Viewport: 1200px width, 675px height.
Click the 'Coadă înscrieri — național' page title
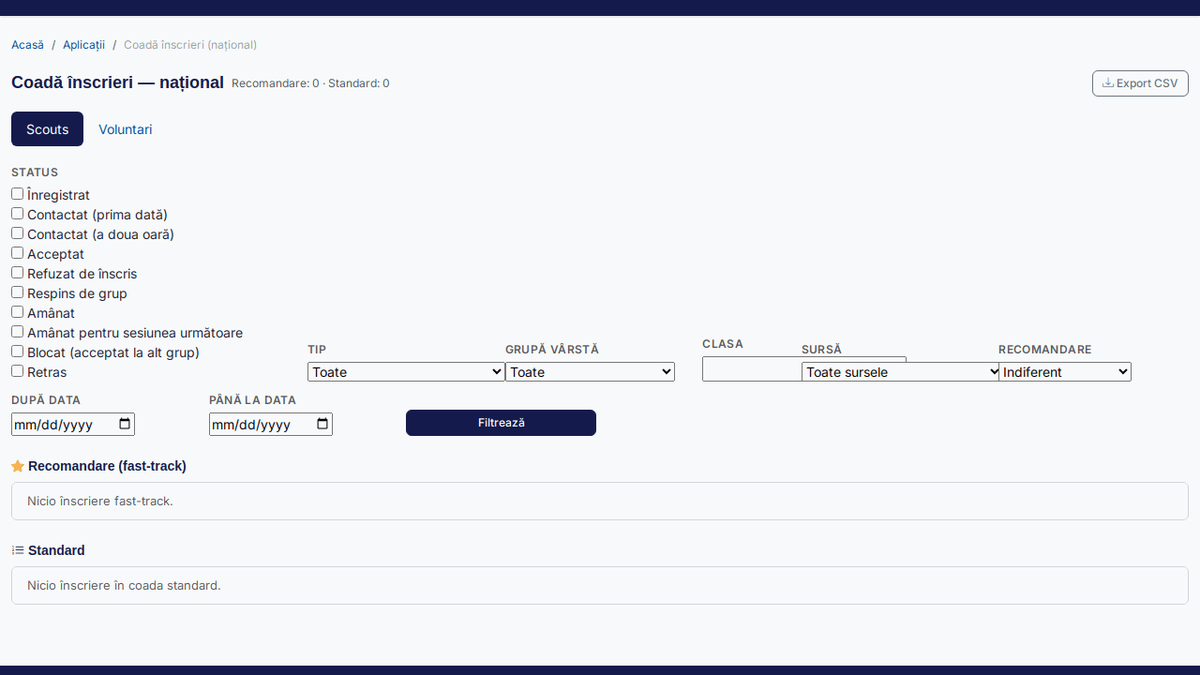(118, 82)
